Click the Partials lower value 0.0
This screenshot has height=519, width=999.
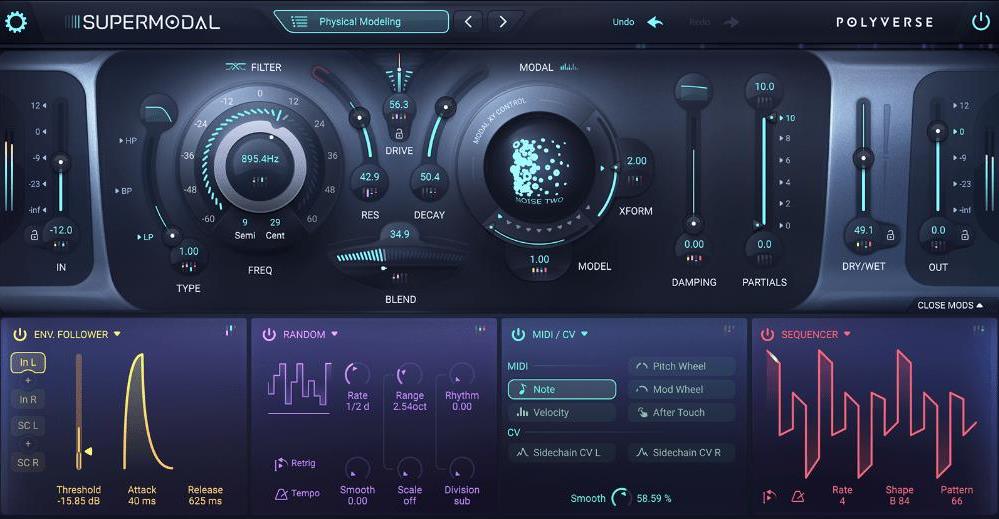coord(765,245)
